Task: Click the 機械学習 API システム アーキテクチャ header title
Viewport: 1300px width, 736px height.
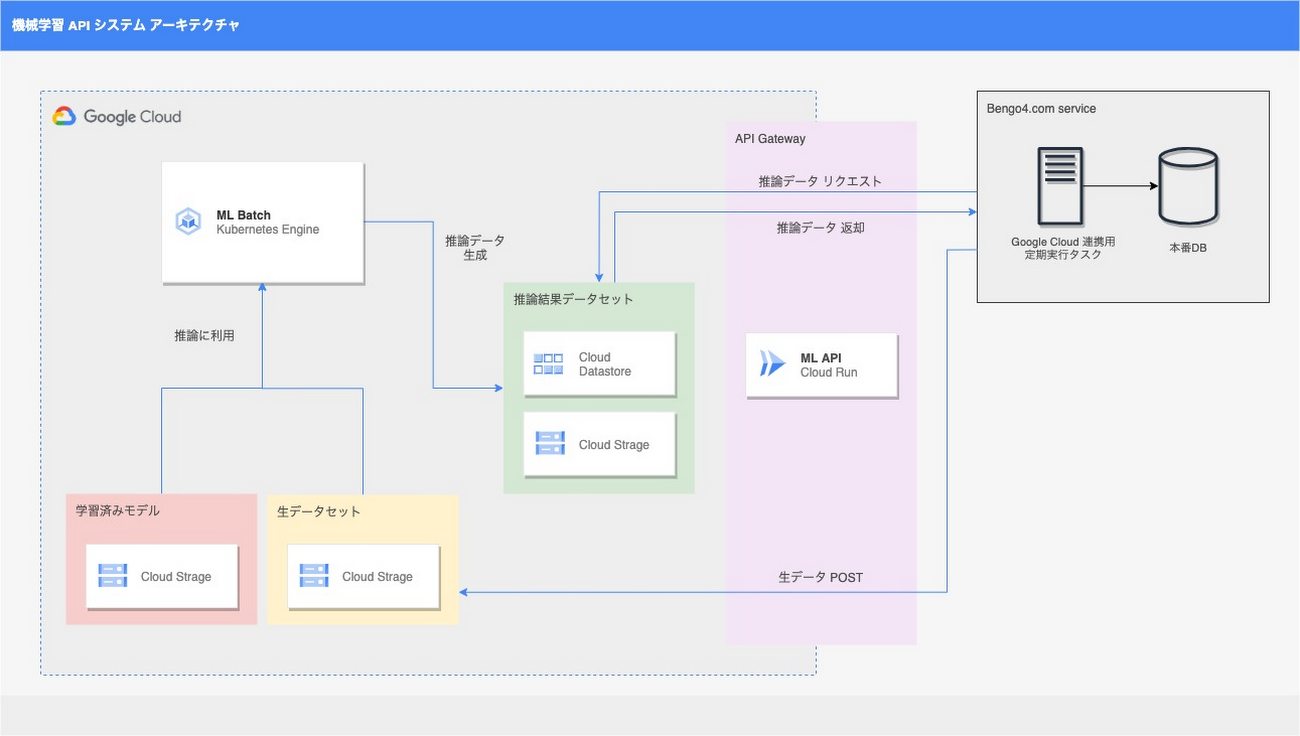Action: [x=126, y=25]
